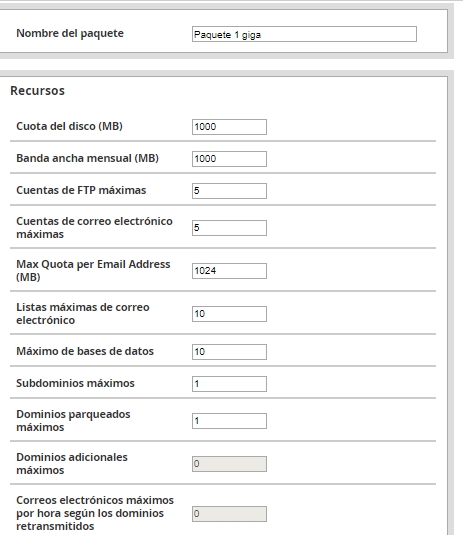Click the Recursos section heading

(38, 91)
